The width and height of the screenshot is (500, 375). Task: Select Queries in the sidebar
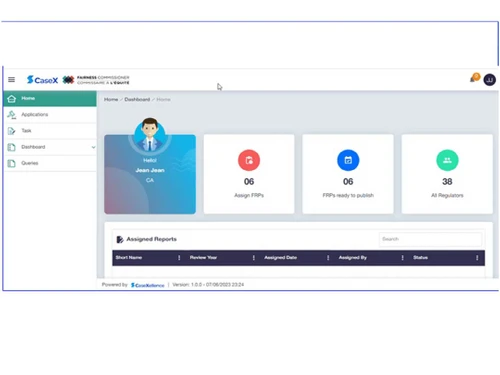click(x=50, y=163)
